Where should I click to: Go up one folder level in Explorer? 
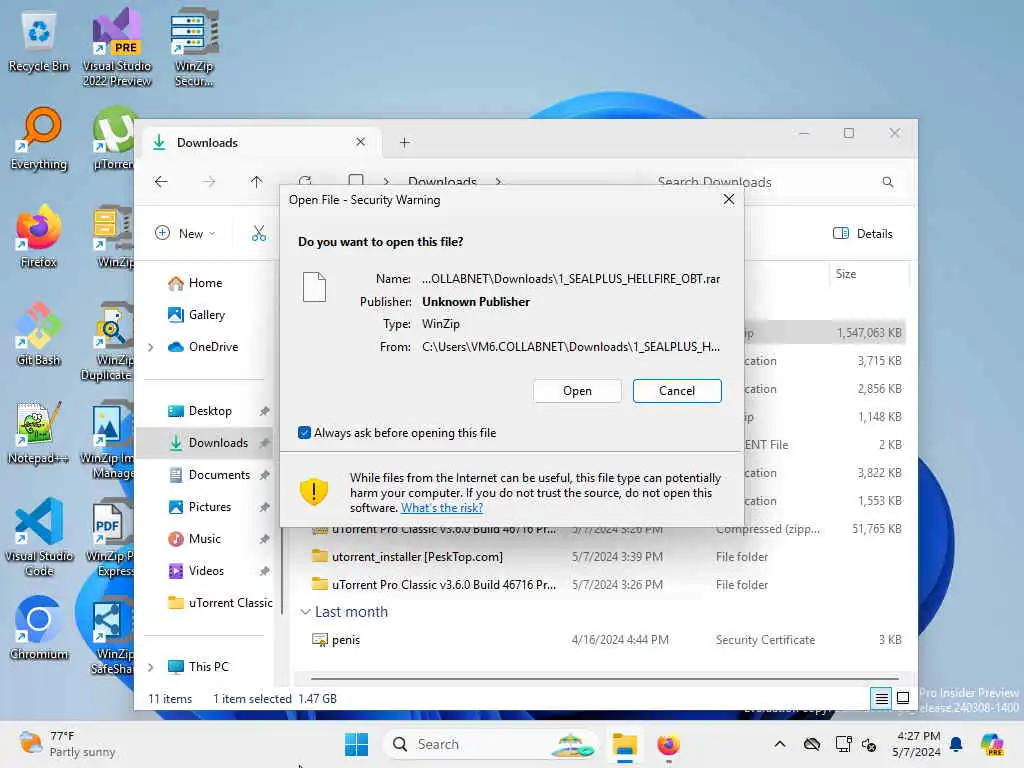coord(256,182)
